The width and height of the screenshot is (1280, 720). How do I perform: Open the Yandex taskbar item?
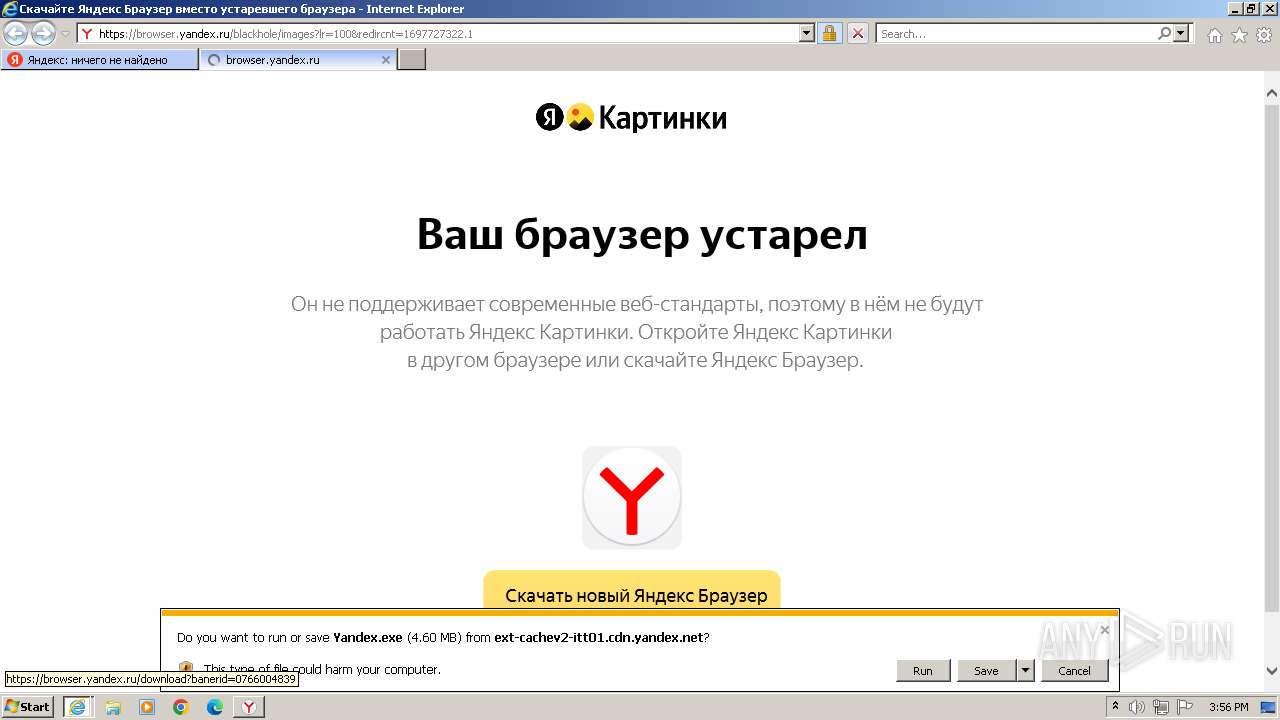coord(248,707)
